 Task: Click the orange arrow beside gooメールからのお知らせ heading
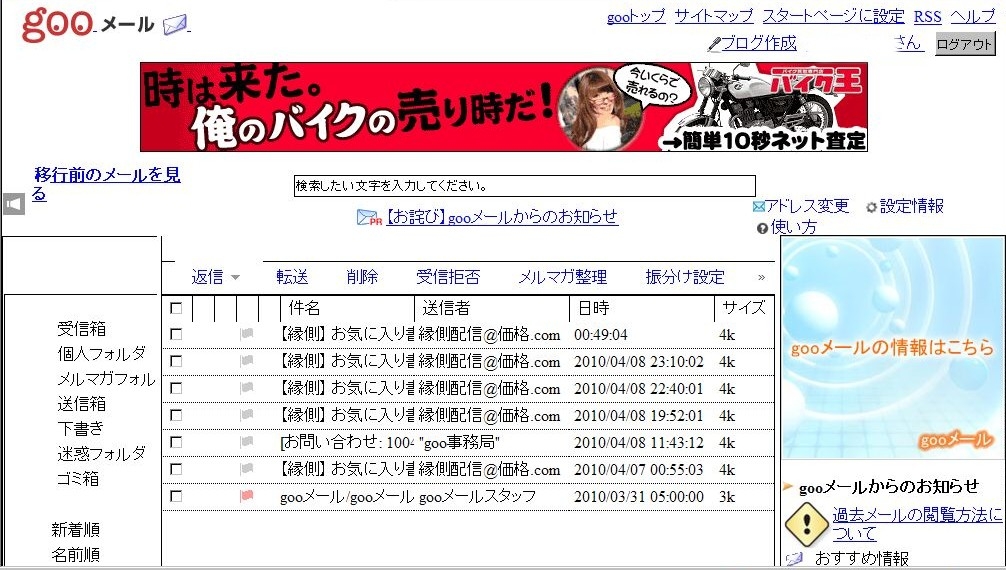coord(789,487)
